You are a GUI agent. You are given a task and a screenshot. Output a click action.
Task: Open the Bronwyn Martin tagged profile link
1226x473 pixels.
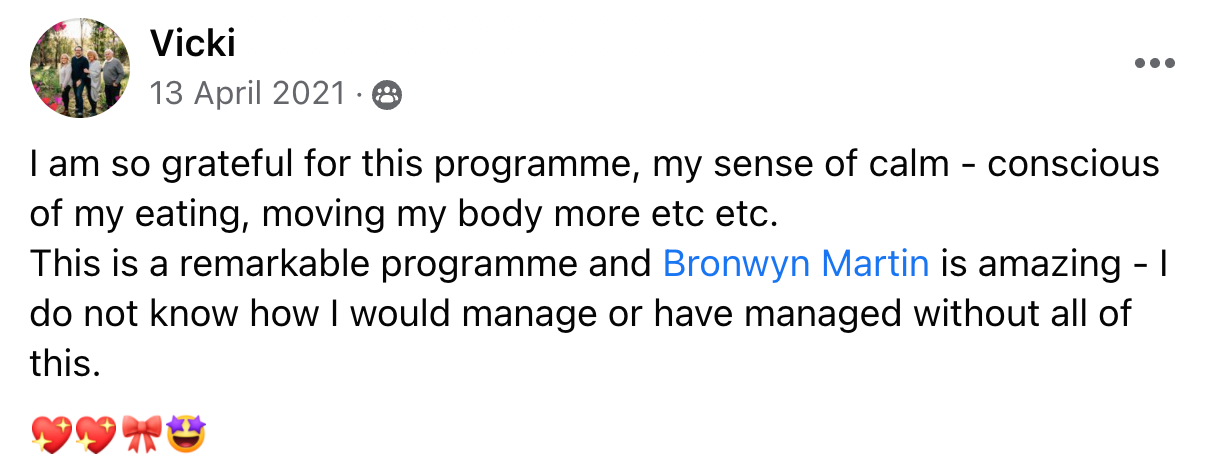pyautogui.click(x=796, y=264)
